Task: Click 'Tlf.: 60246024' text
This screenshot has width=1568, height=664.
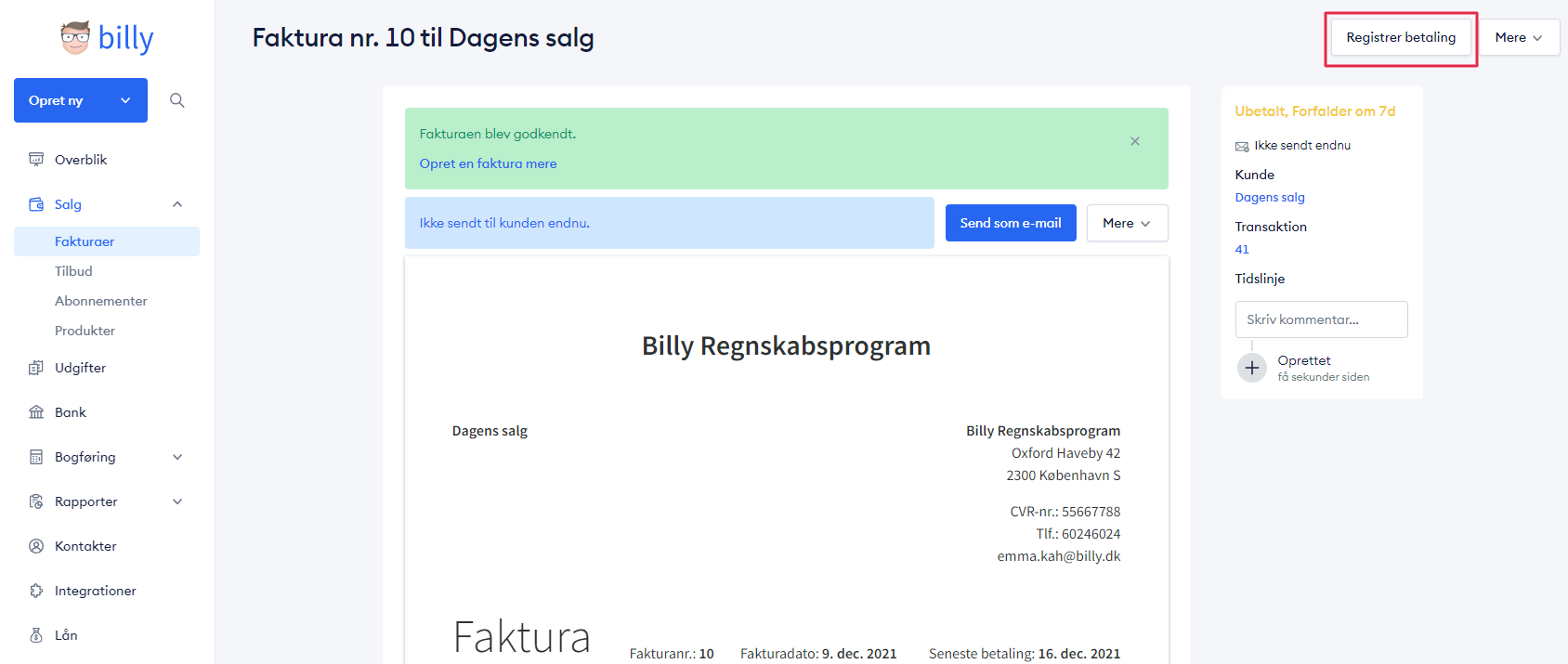Action: pyautogui.click(x=1078, y=534)
